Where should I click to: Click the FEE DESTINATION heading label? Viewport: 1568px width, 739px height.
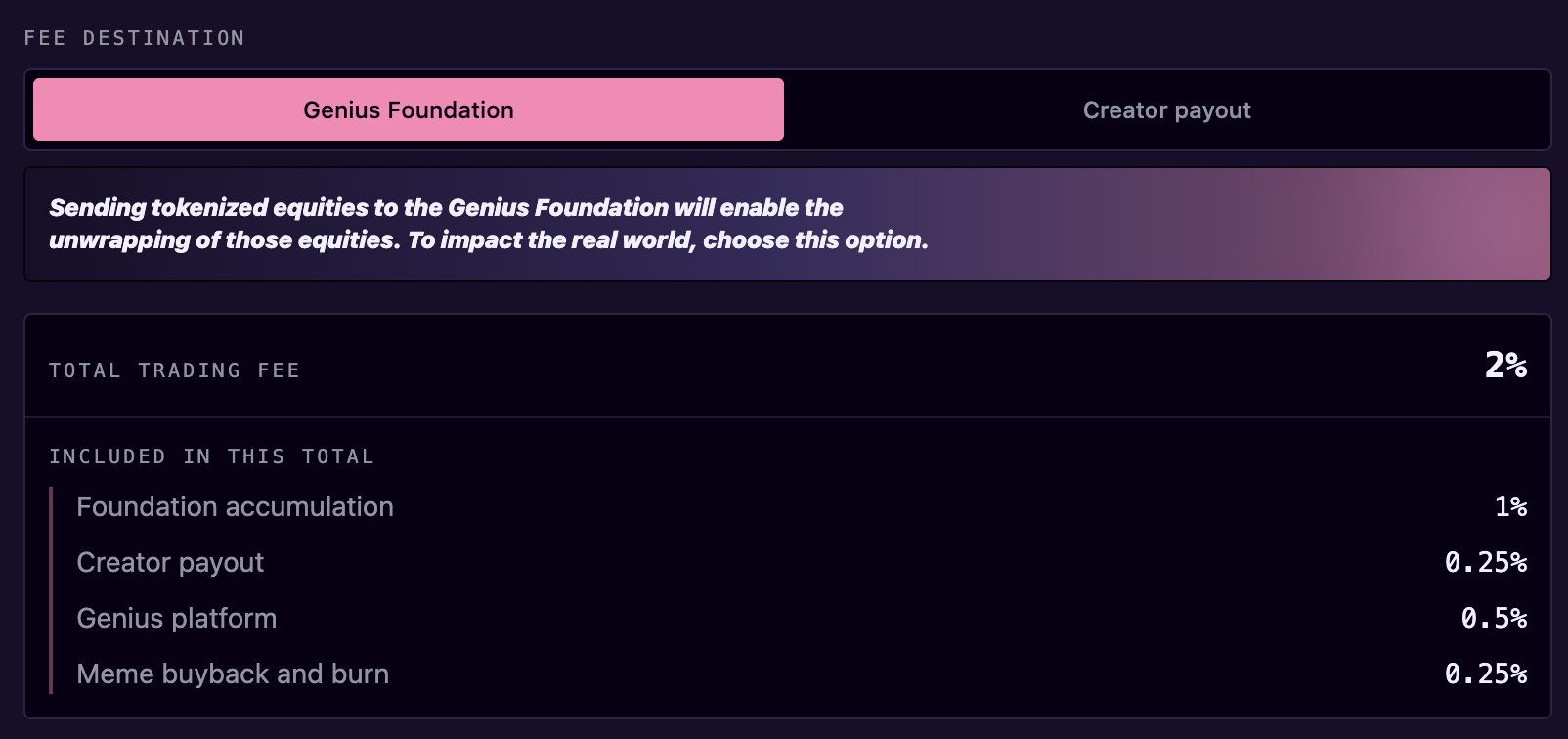135,38
